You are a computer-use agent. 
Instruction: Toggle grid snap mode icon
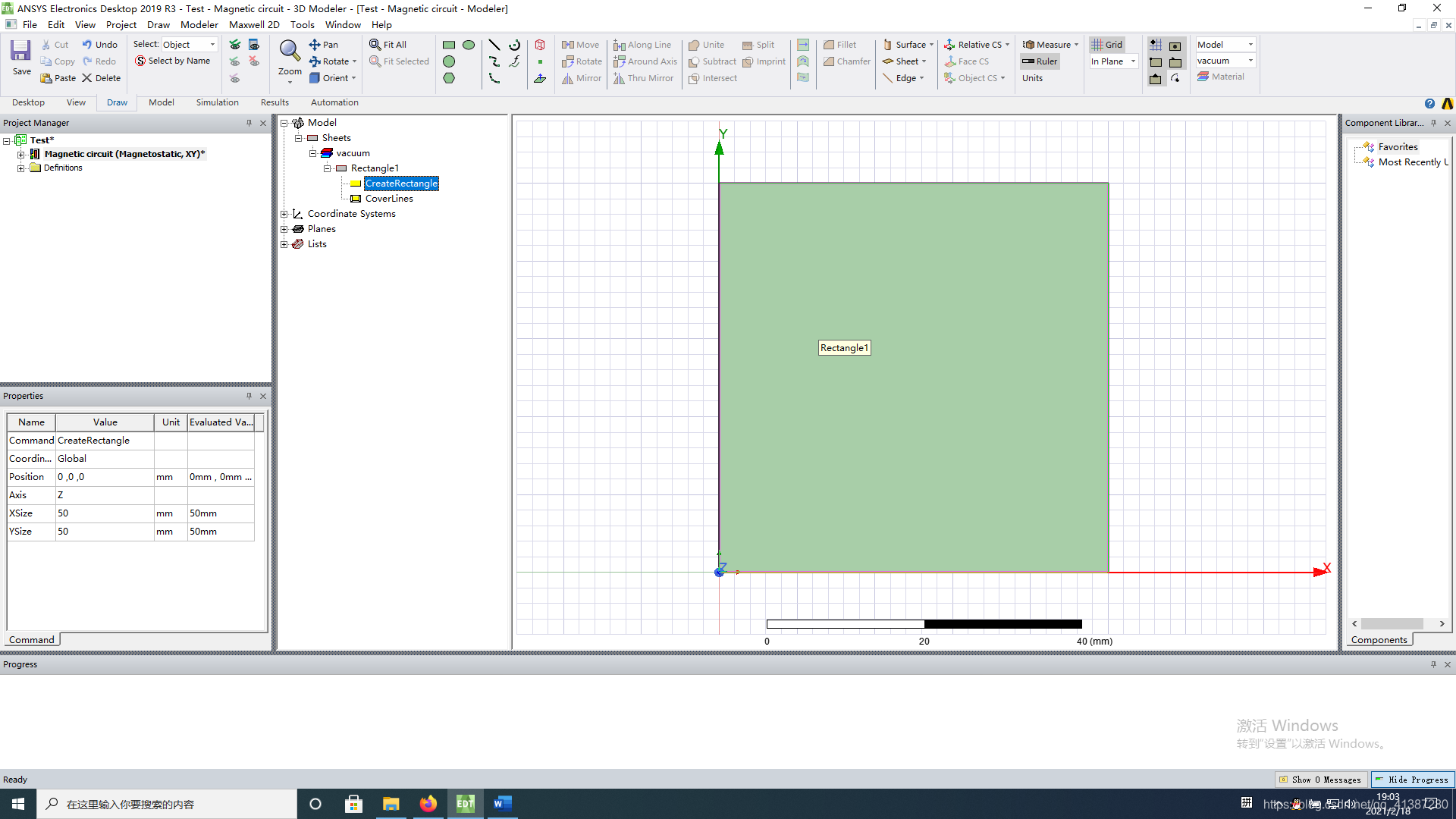1156,45
